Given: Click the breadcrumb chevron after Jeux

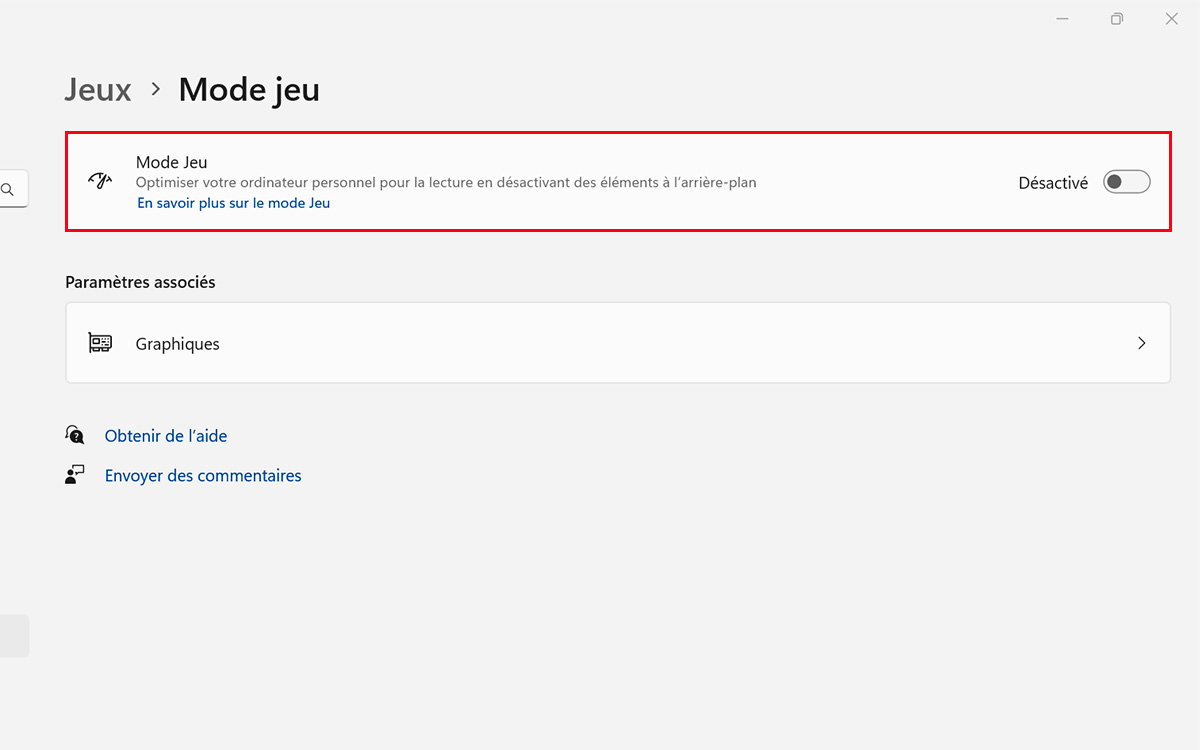Looking at the screenshot, I should [x=156, y=89].
